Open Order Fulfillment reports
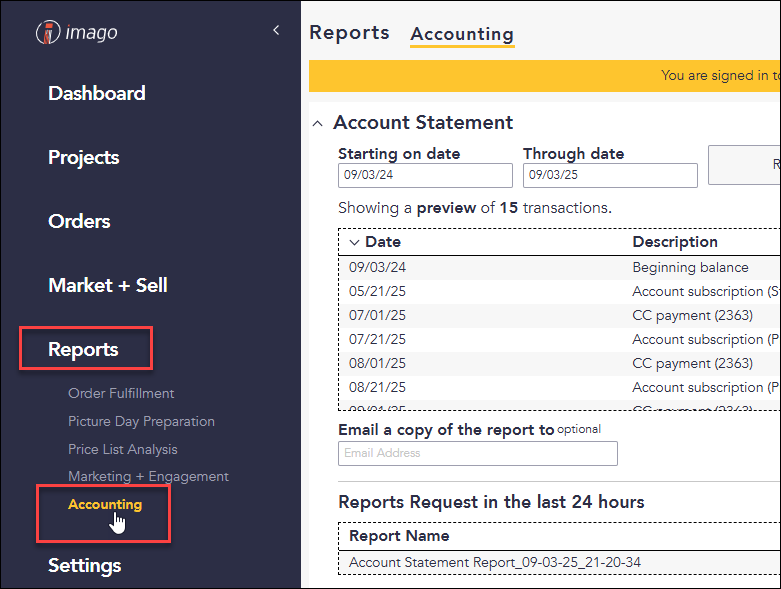The width and height of the screenshot is (781, 589). 121,393
